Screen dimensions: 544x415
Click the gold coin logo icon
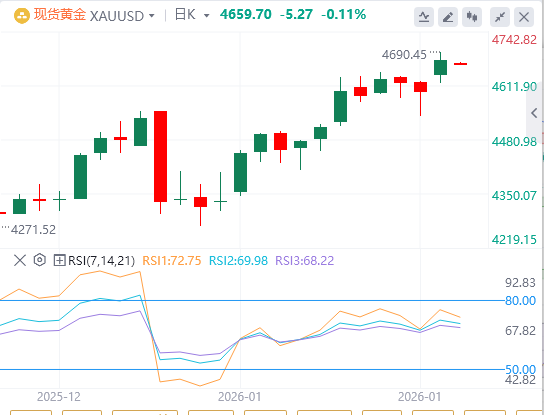coord(22,16)
